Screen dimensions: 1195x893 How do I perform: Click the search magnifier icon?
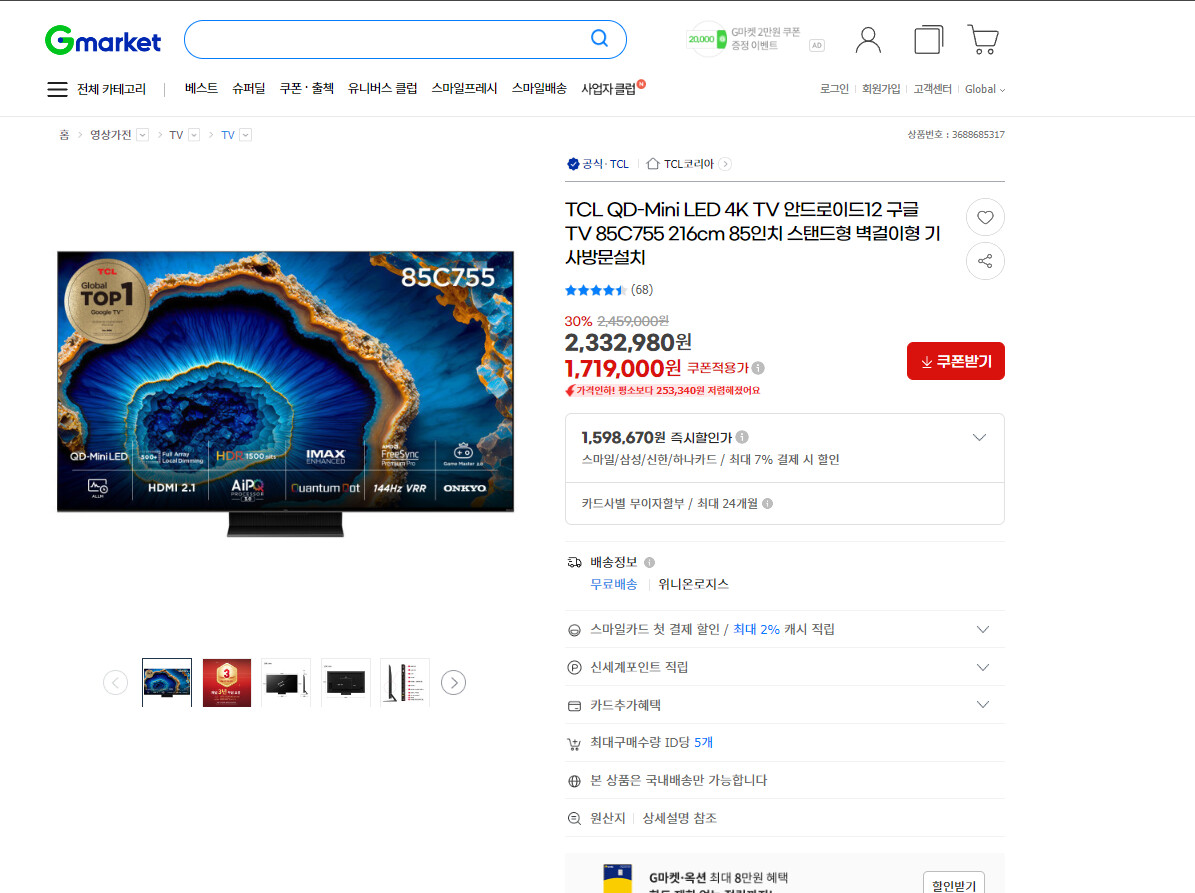click(x=600, y=39)
